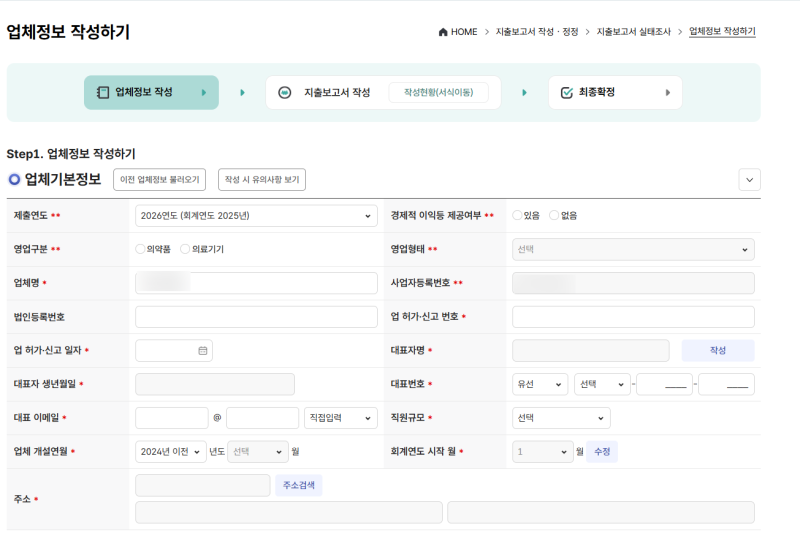
Task: Open the 대표번호 area code 선택 dropdown
Action: pos(602,384)
